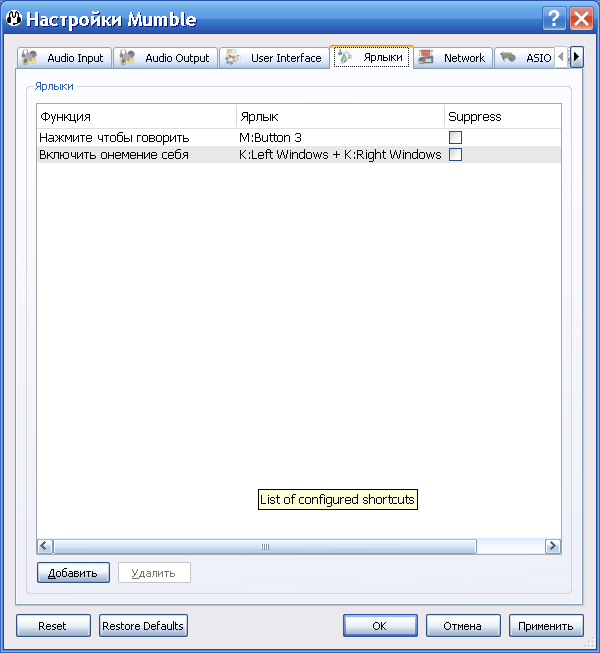This screenshot has width=600, height=653.
Task: Click the horizontal scrollbar left arrow
Action: 45,546
